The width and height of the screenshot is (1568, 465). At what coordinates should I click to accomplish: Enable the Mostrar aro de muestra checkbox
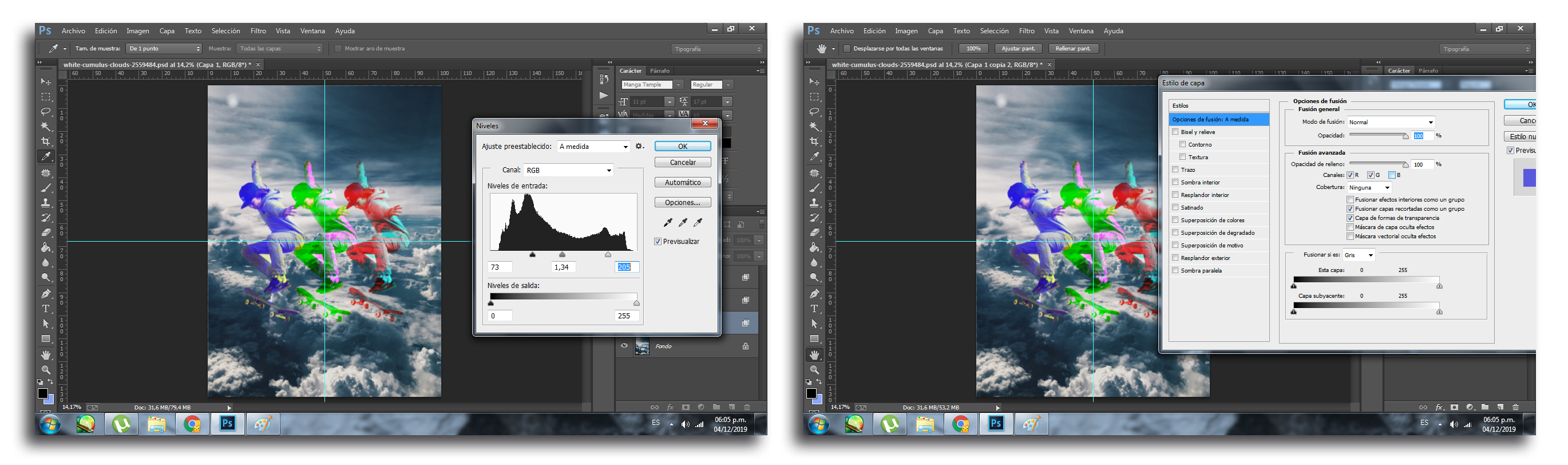tap(338, 49)
